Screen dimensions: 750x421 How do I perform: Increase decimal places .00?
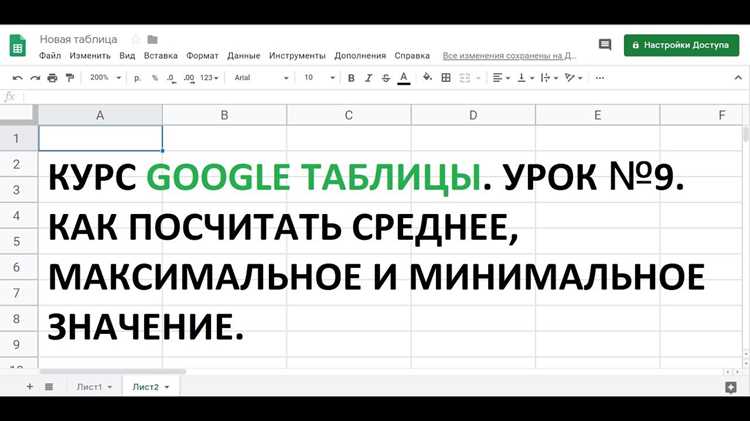tap(189, 78)
